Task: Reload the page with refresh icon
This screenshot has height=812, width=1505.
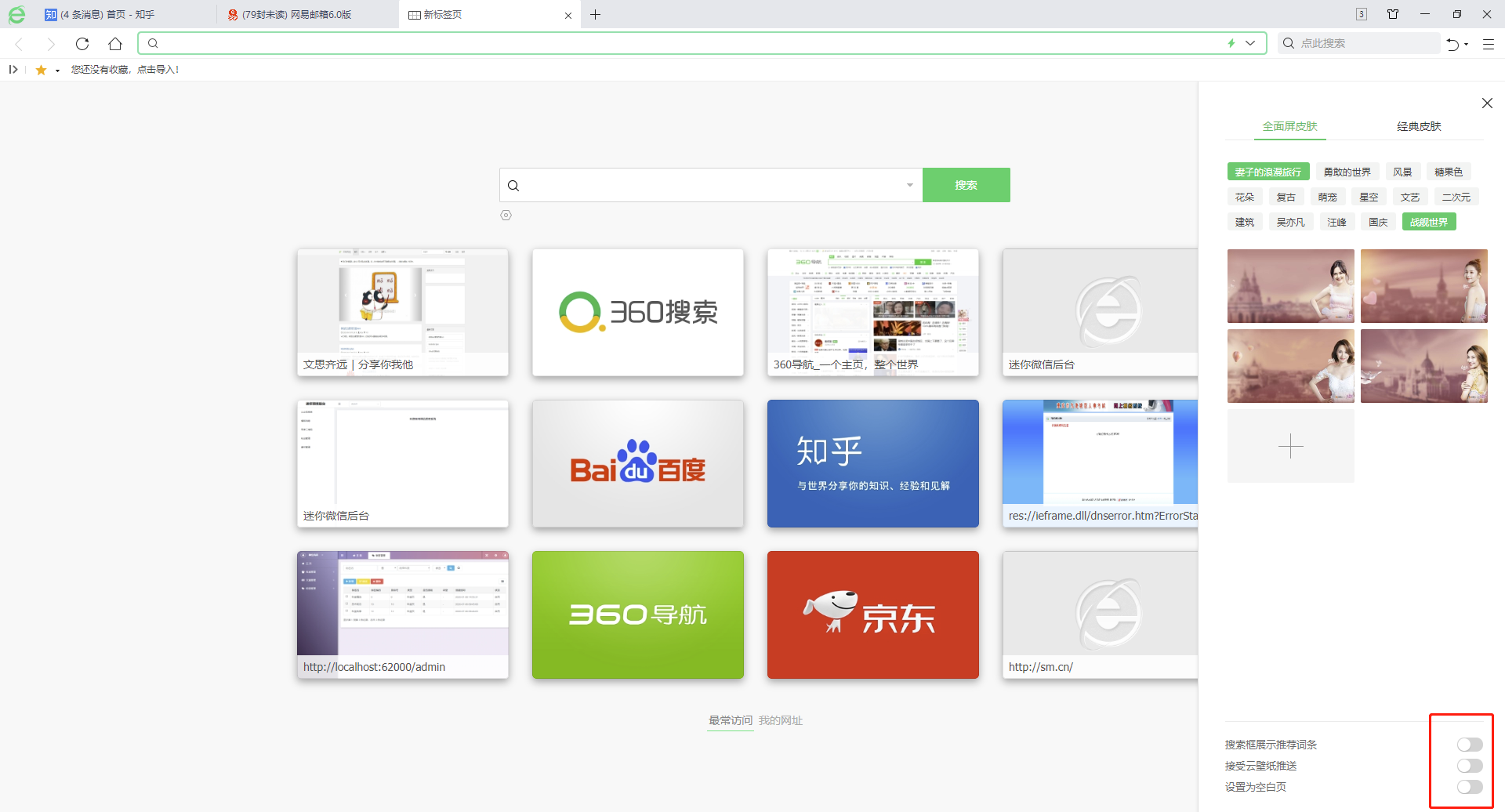Action: [82, 44]
